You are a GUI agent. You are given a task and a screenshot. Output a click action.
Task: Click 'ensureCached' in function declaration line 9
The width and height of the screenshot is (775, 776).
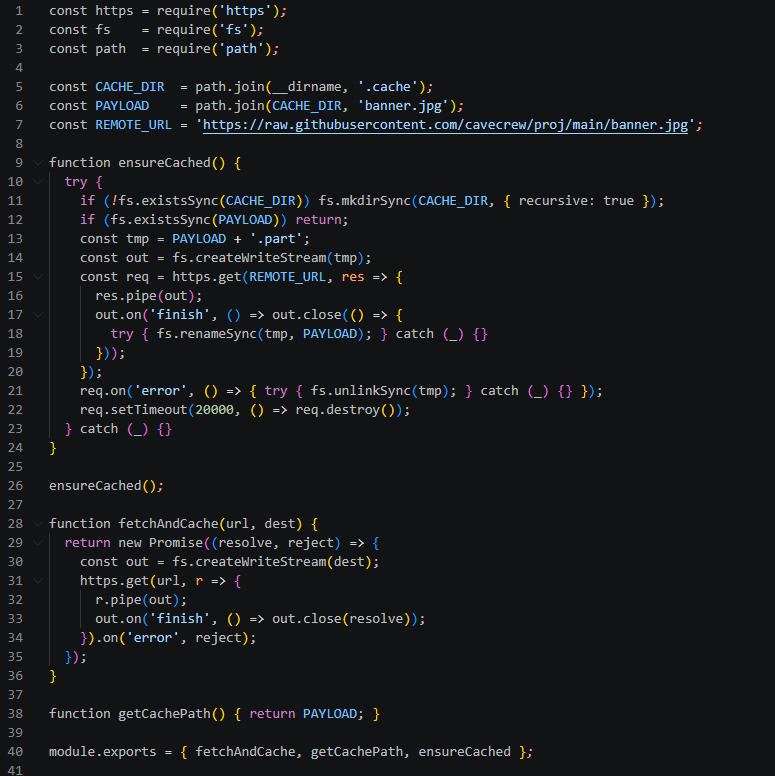(164, 163)
